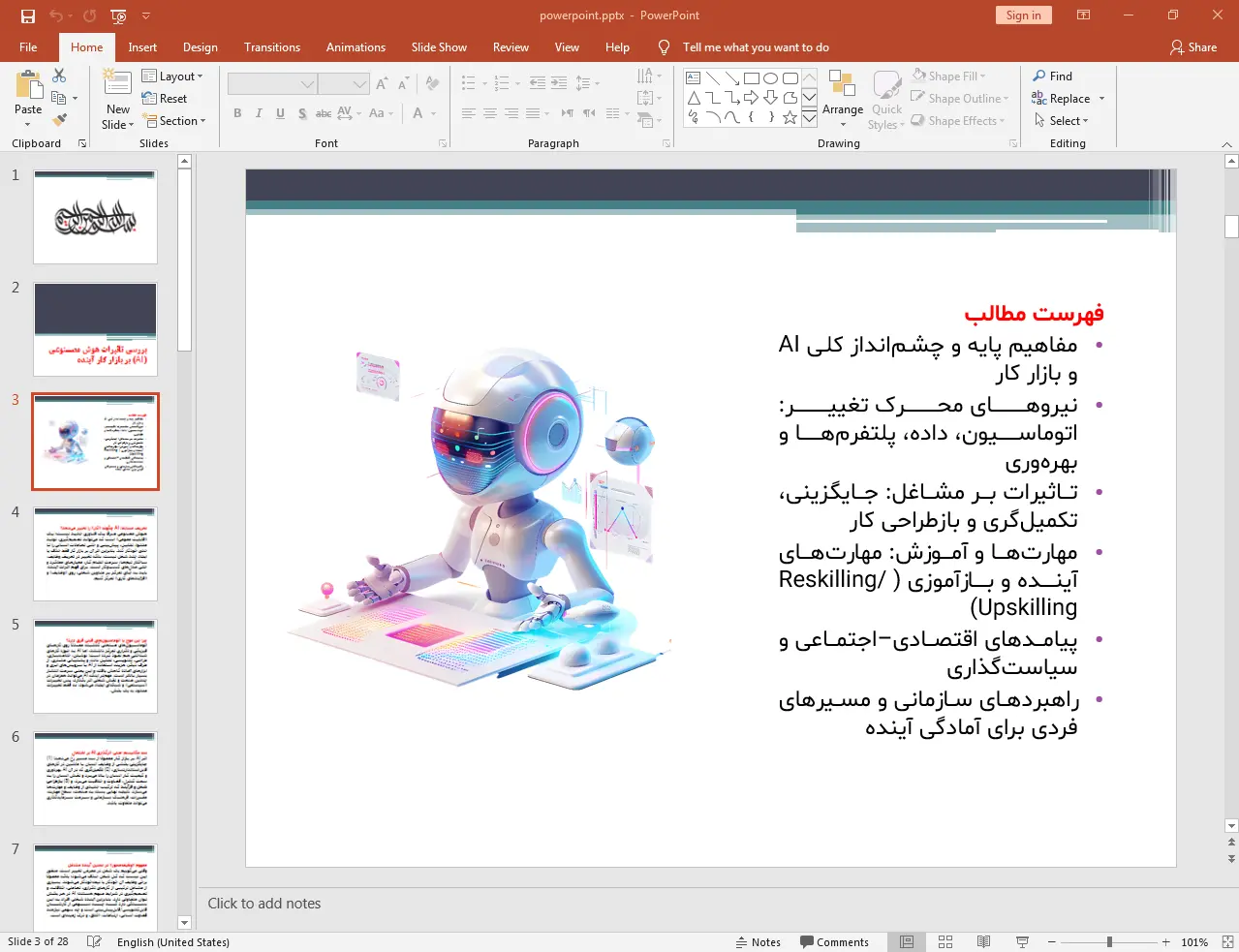
Task: Toggle align text right
Action: point(511,113)
